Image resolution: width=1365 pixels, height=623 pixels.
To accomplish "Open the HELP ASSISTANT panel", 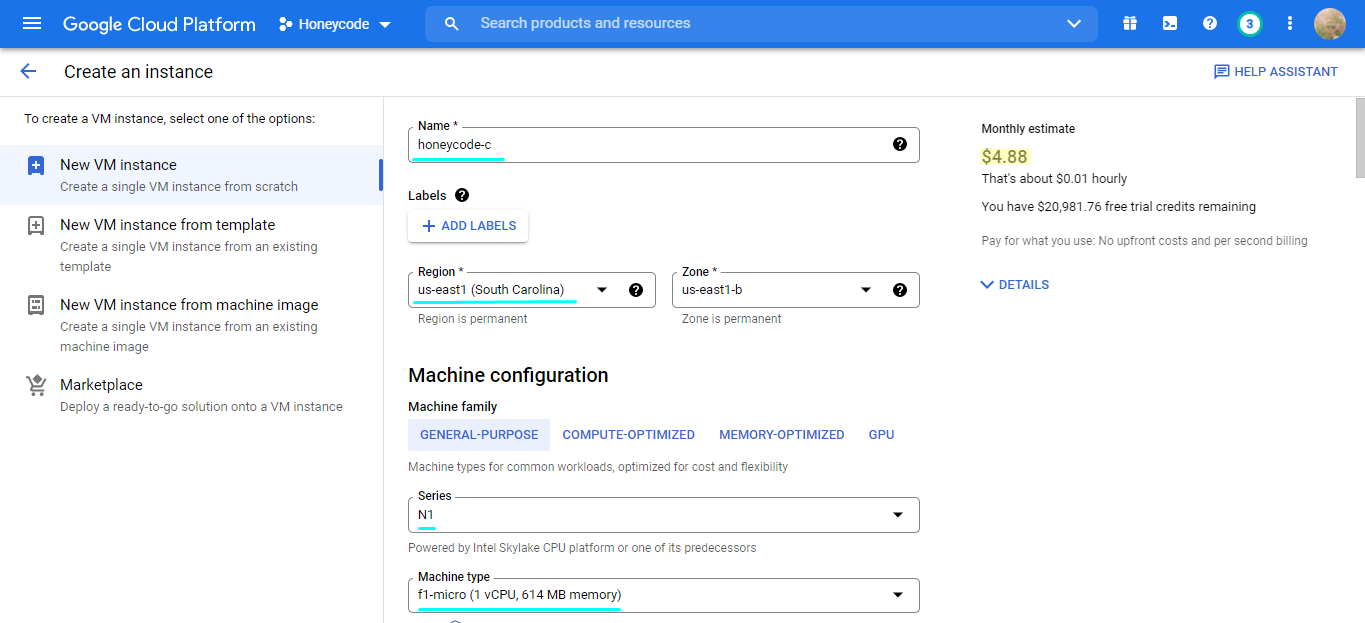I will click(1275, 72).
